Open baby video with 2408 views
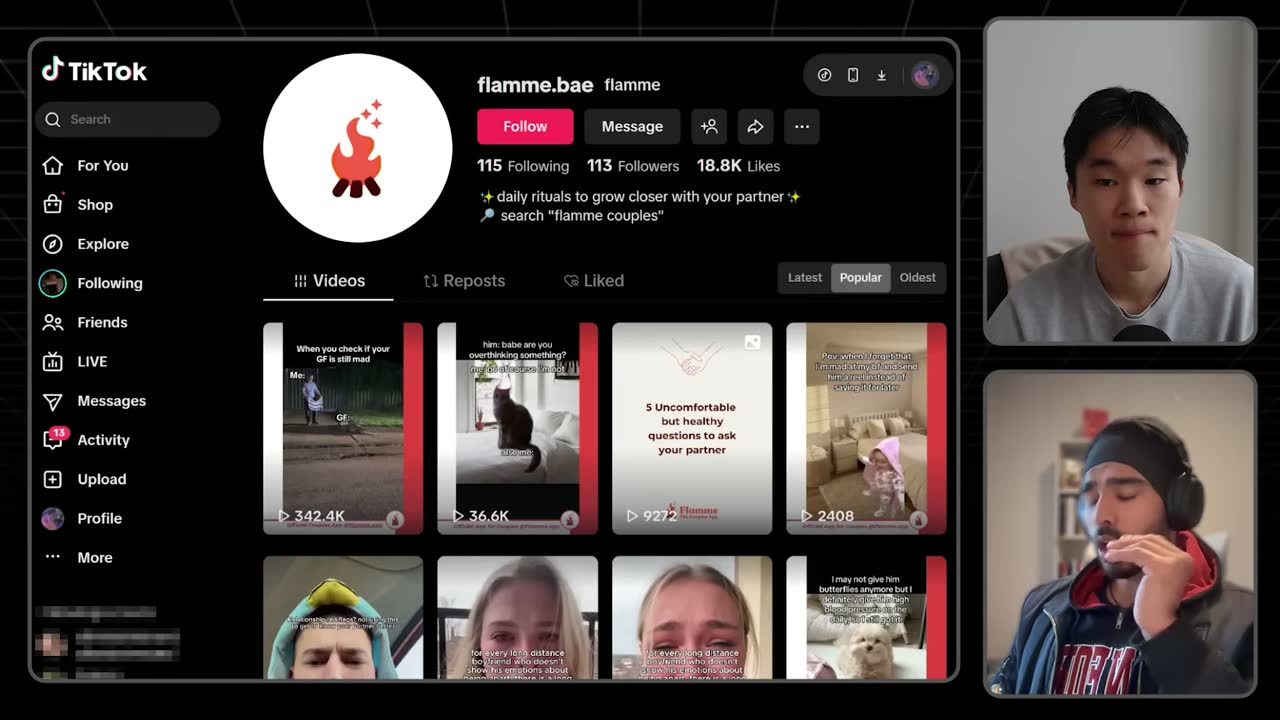Viewport: 1280px width, 720px height. pyautogui.click(x=866, y=428)
